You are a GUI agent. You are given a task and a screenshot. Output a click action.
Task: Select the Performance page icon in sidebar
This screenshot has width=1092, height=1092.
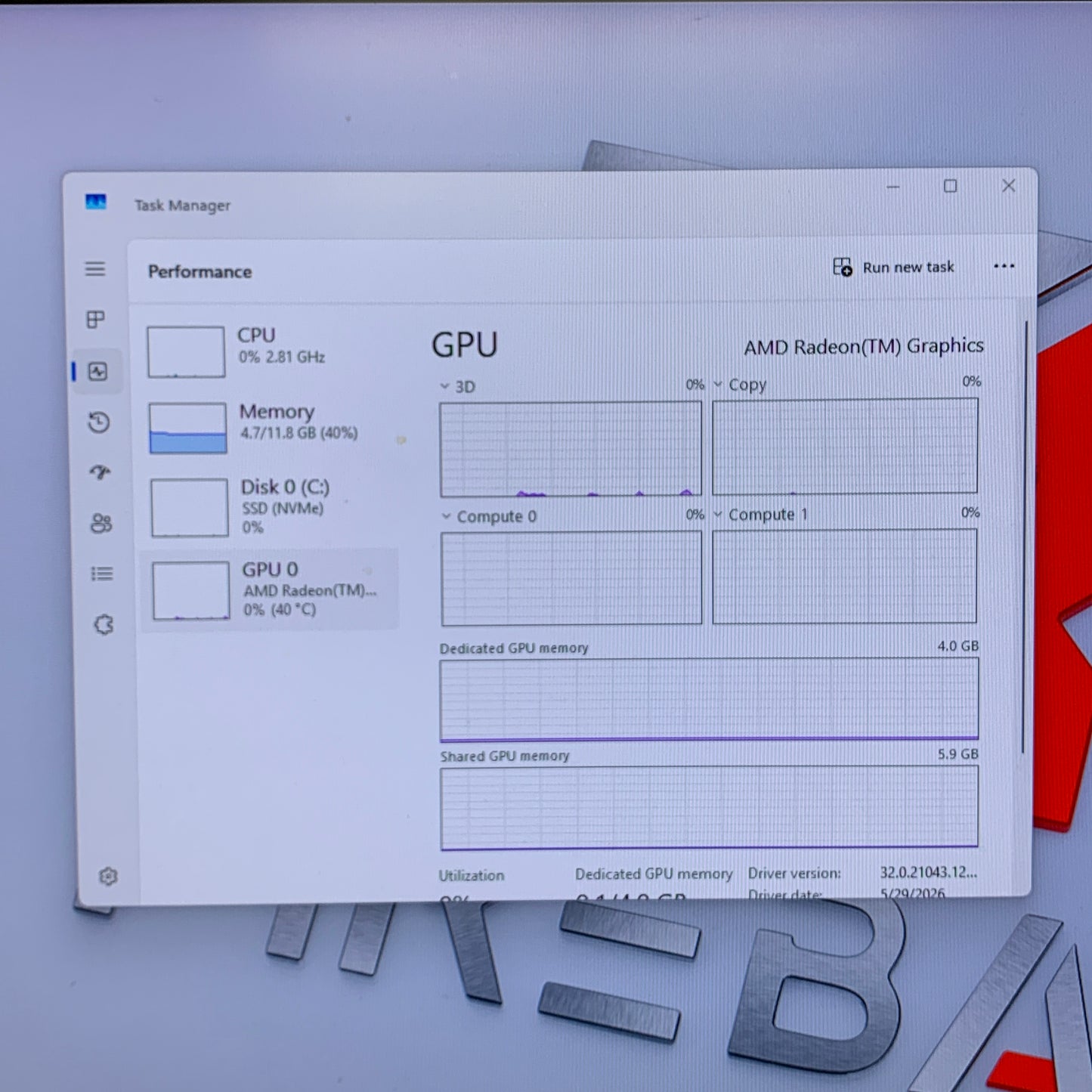click(x=98, y=371)
